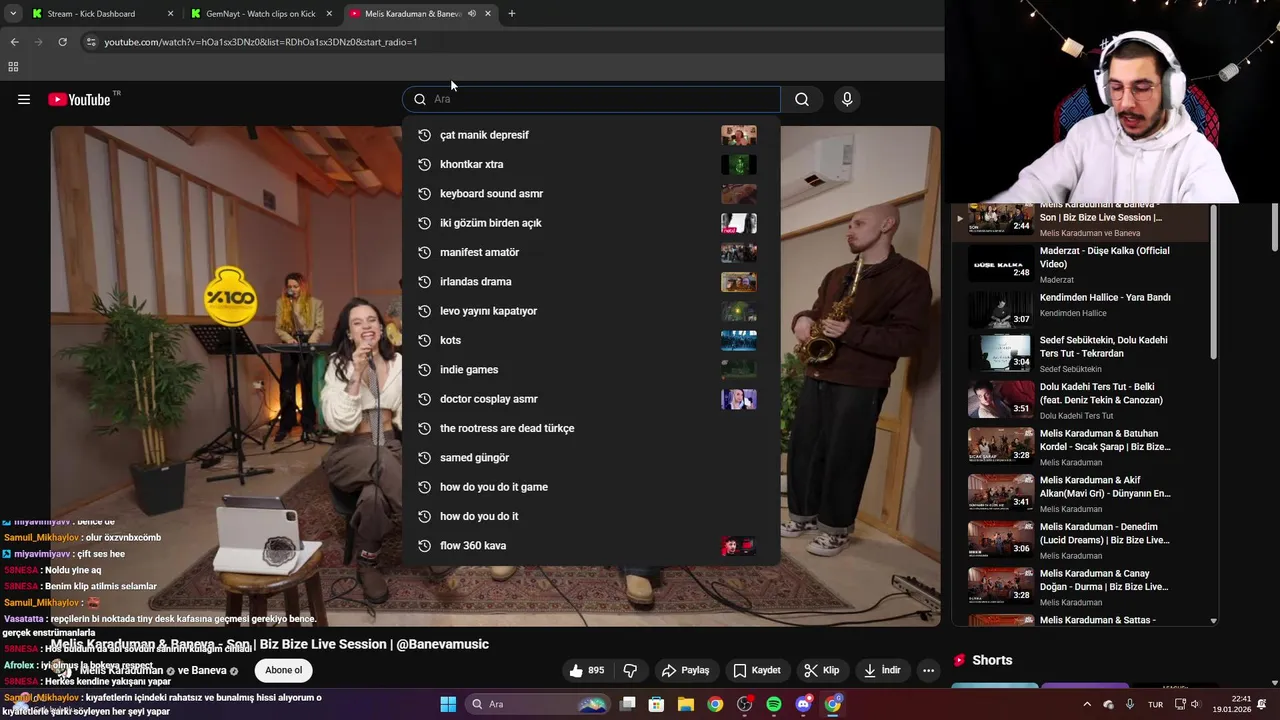
Task: Open OBS Studio from the taskbar
Action: click(744, 704)
